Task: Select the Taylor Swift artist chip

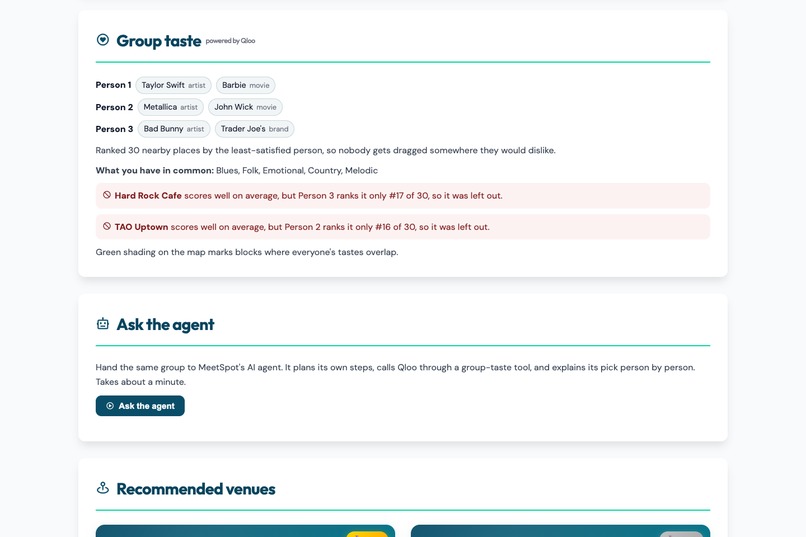Action: pyautogui.click(x=173, y=85)
